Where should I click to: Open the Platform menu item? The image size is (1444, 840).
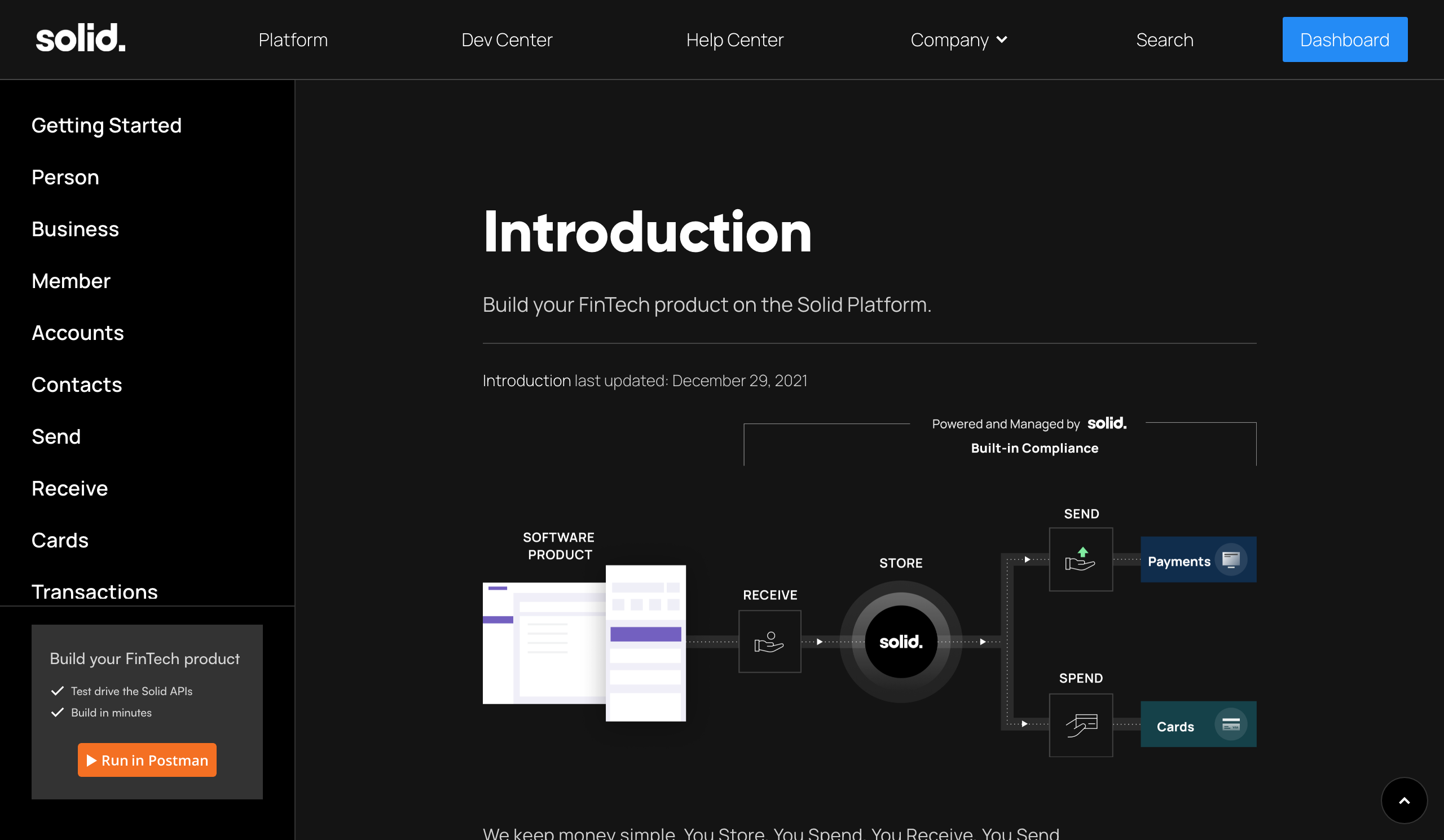point(293,39)
